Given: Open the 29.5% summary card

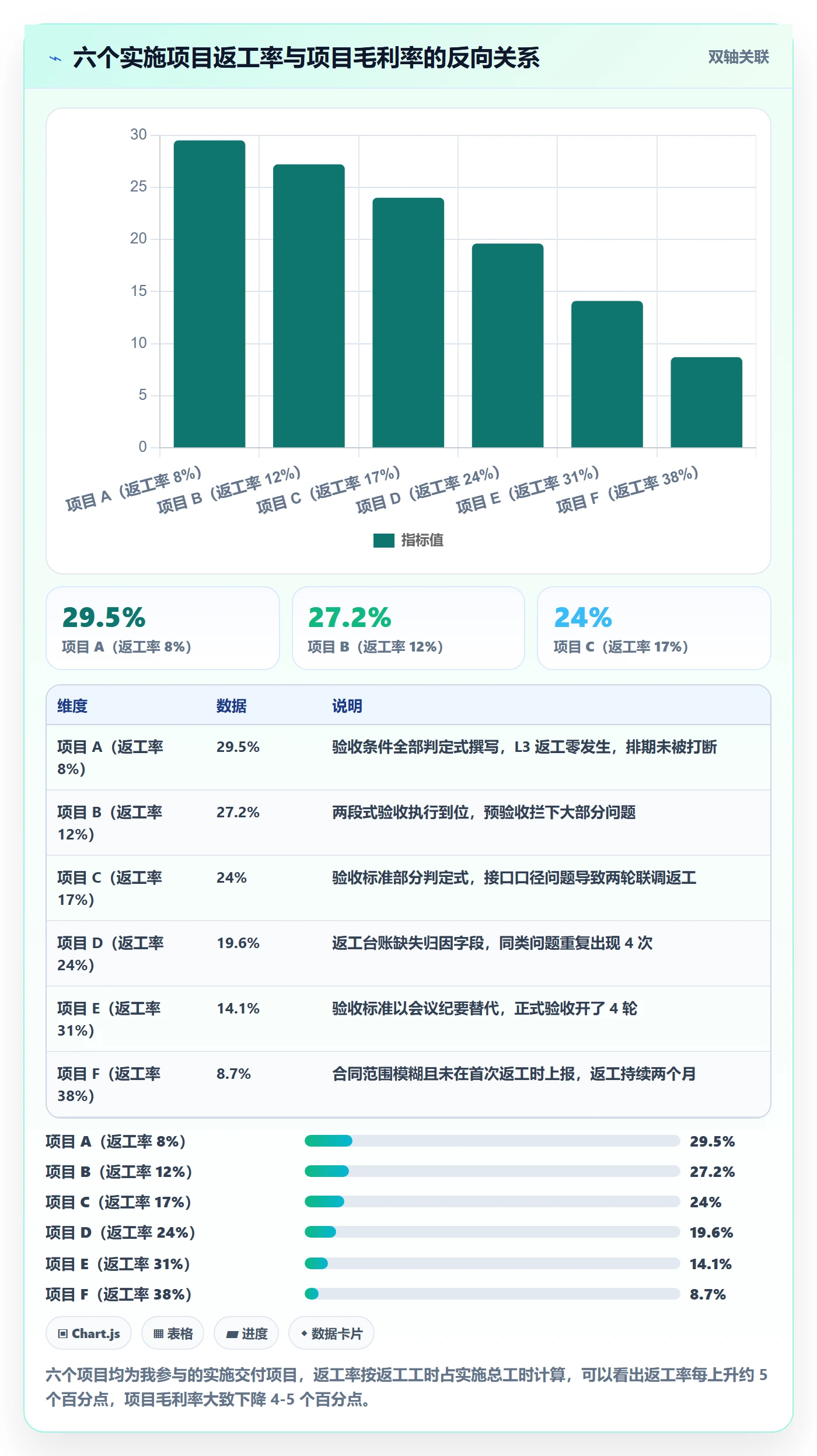Looking at the screenshot, I should tap(163, 628).
